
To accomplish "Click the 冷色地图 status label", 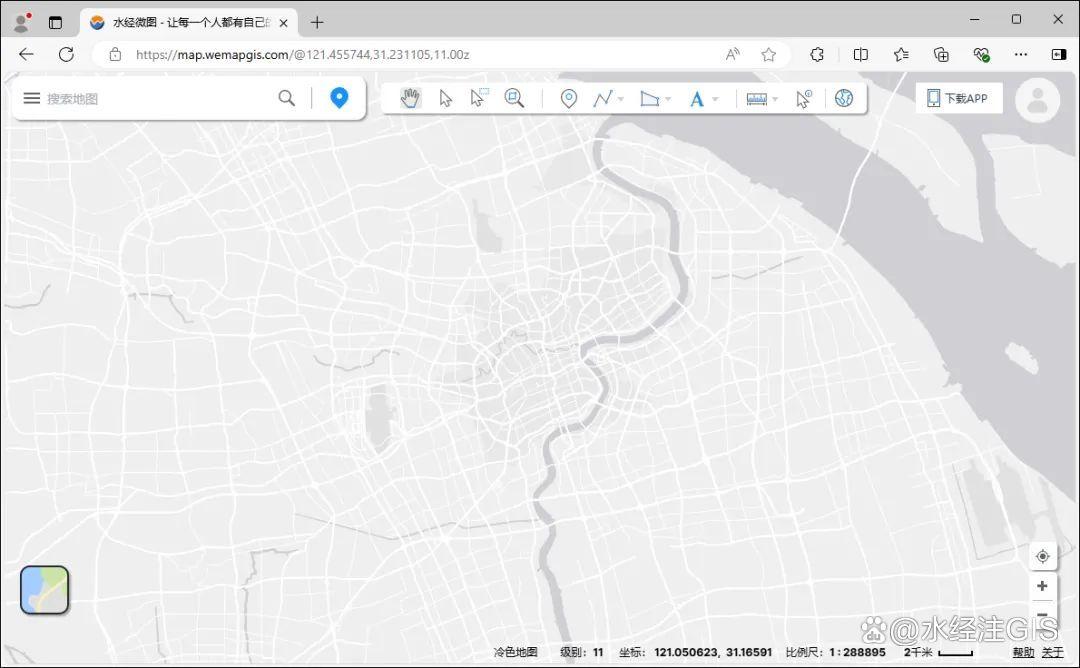I will pyautogui.click(x=515, y=651).
